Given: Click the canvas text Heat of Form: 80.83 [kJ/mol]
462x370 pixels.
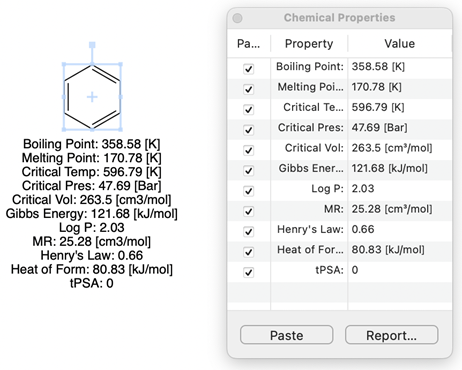Looking at the screenshot, I should click(x=92, y=269).
